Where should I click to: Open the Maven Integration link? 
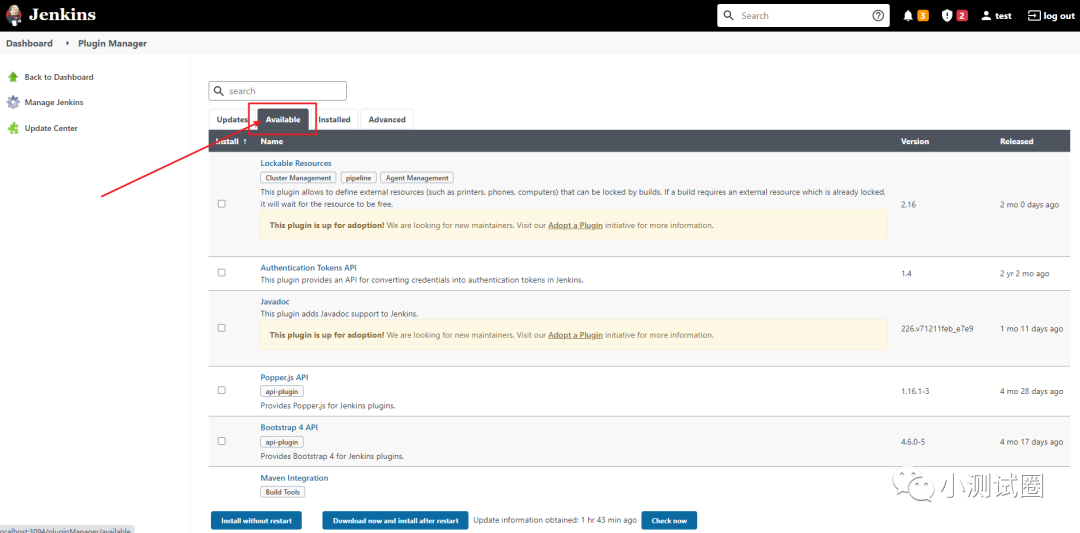click(294, 478)
